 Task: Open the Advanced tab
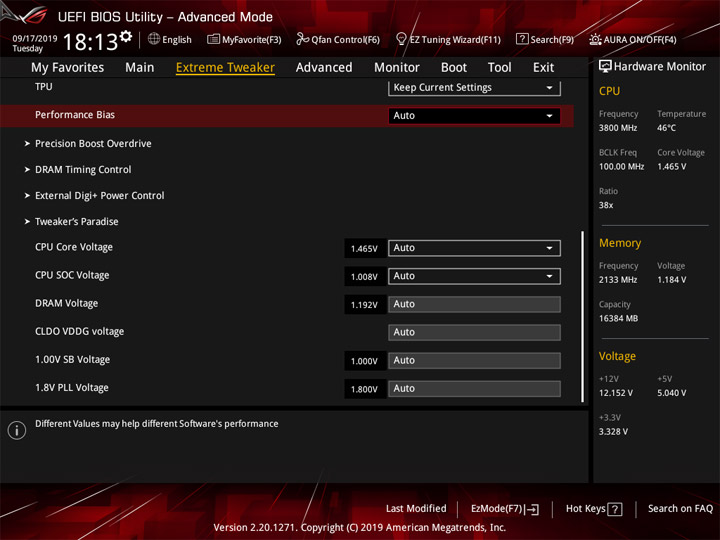click(x=324, y=68)
